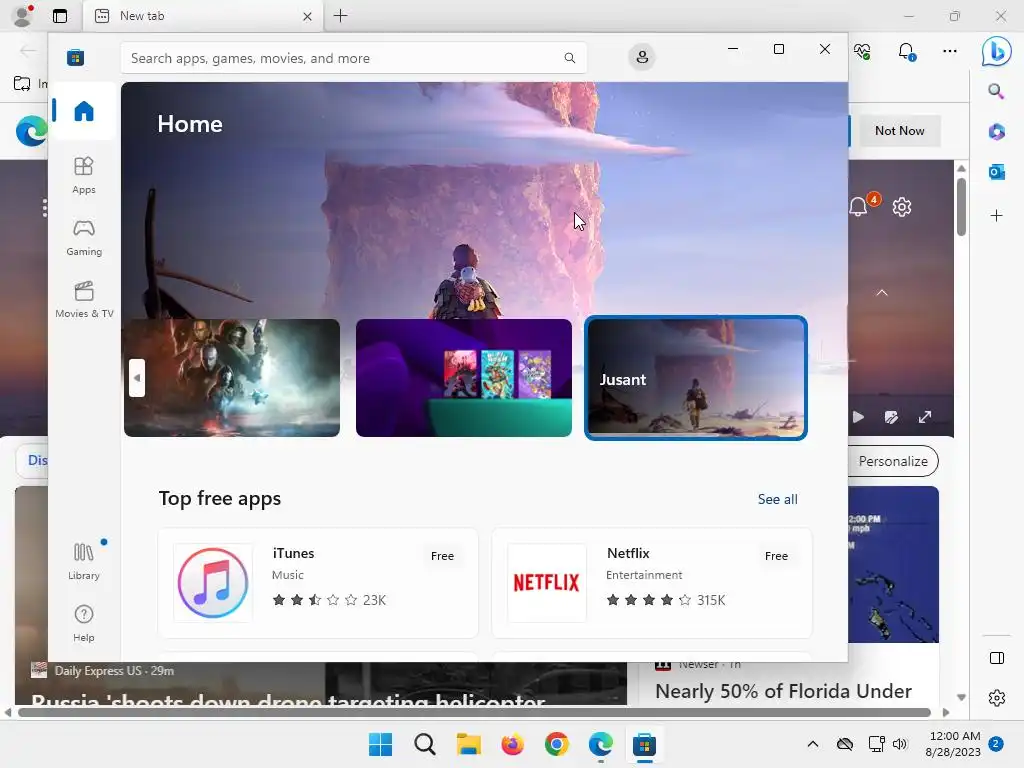The image size is (1024, 768).
Task: Add a sidebar app with plus icon
Action: click(997, 216)
